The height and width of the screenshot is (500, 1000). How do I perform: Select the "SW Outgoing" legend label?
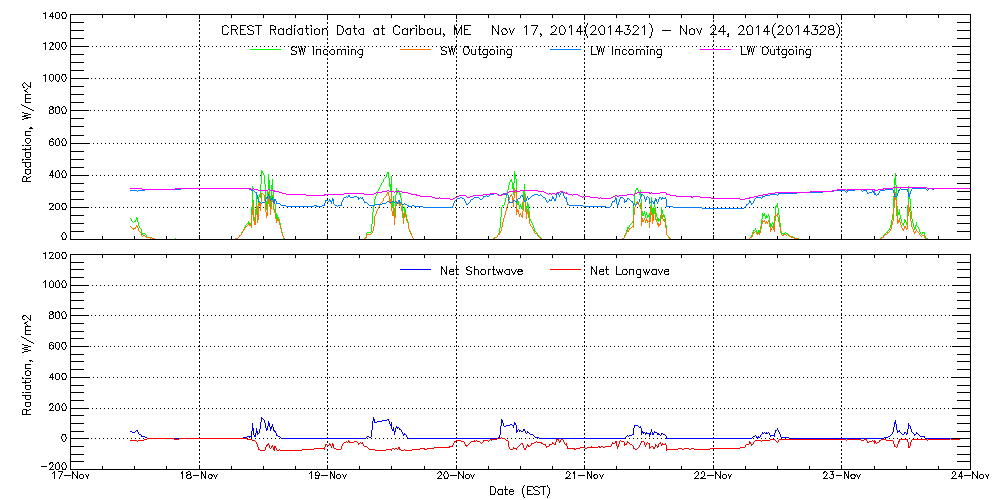point(476,52)
